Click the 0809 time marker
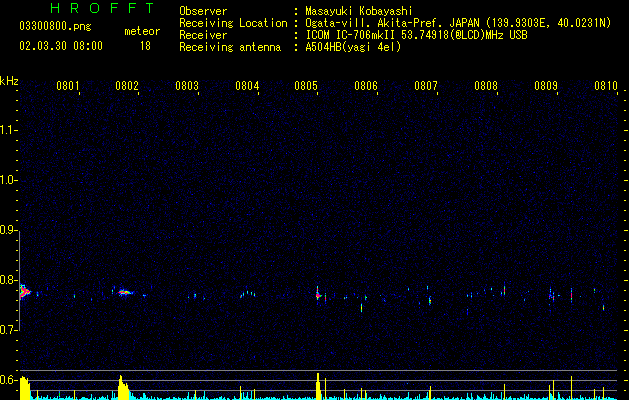Viewport: 629px width, 400px height. (x=546, y=86)
